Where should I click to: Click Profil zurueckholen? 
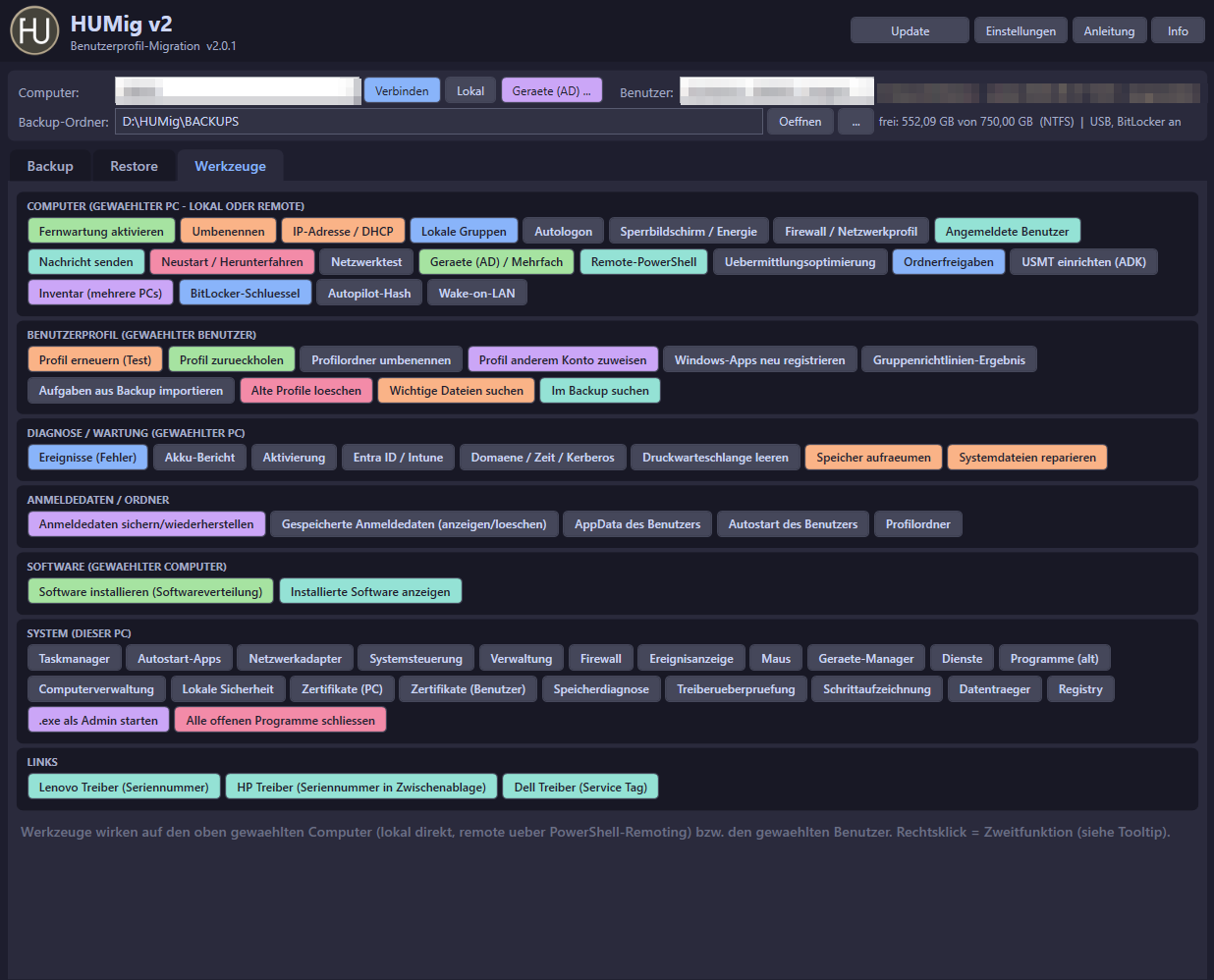232,360
